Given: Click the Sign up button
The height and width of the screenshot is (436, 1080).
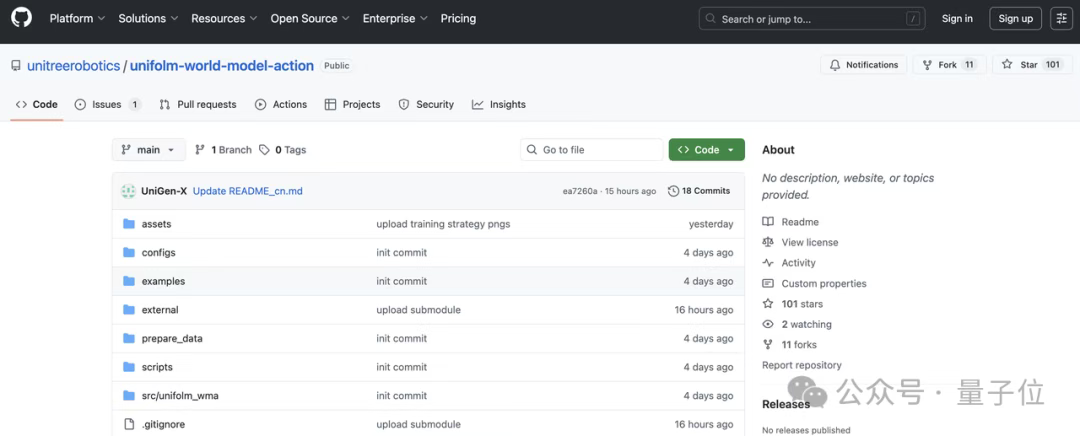Looking at the screenshot, I should point(1015,18).
